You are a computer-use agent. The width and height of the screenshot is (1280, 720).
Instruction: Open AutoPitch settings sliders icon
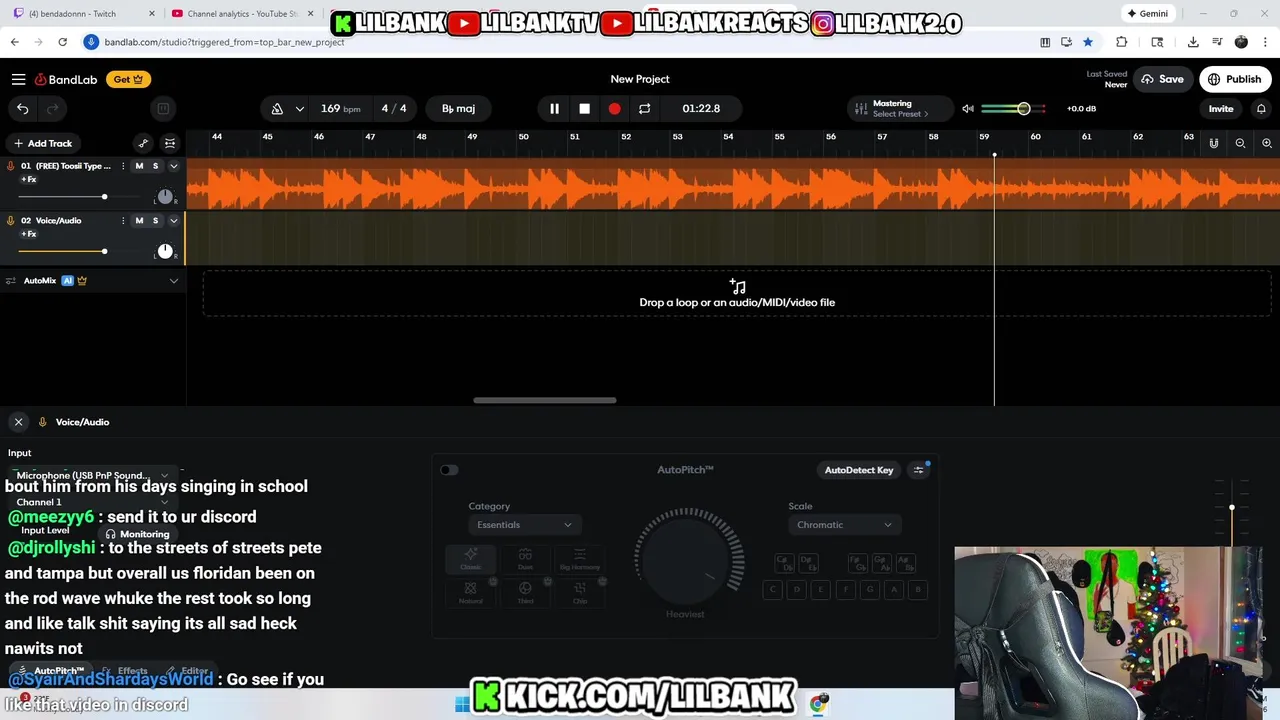[x=919, y=470]
